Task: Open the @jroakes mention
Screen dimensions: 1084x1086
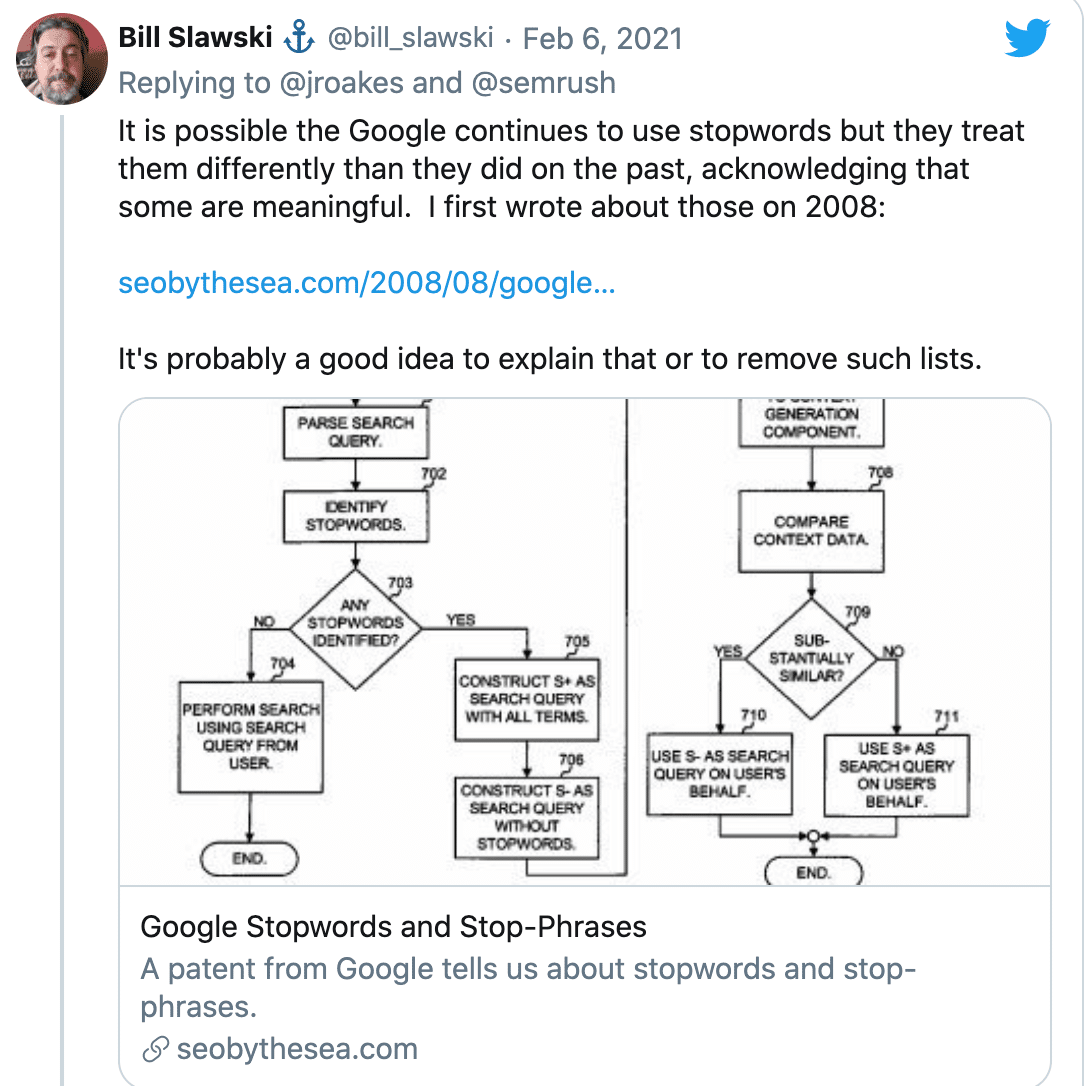Action: tap(341, 83)
